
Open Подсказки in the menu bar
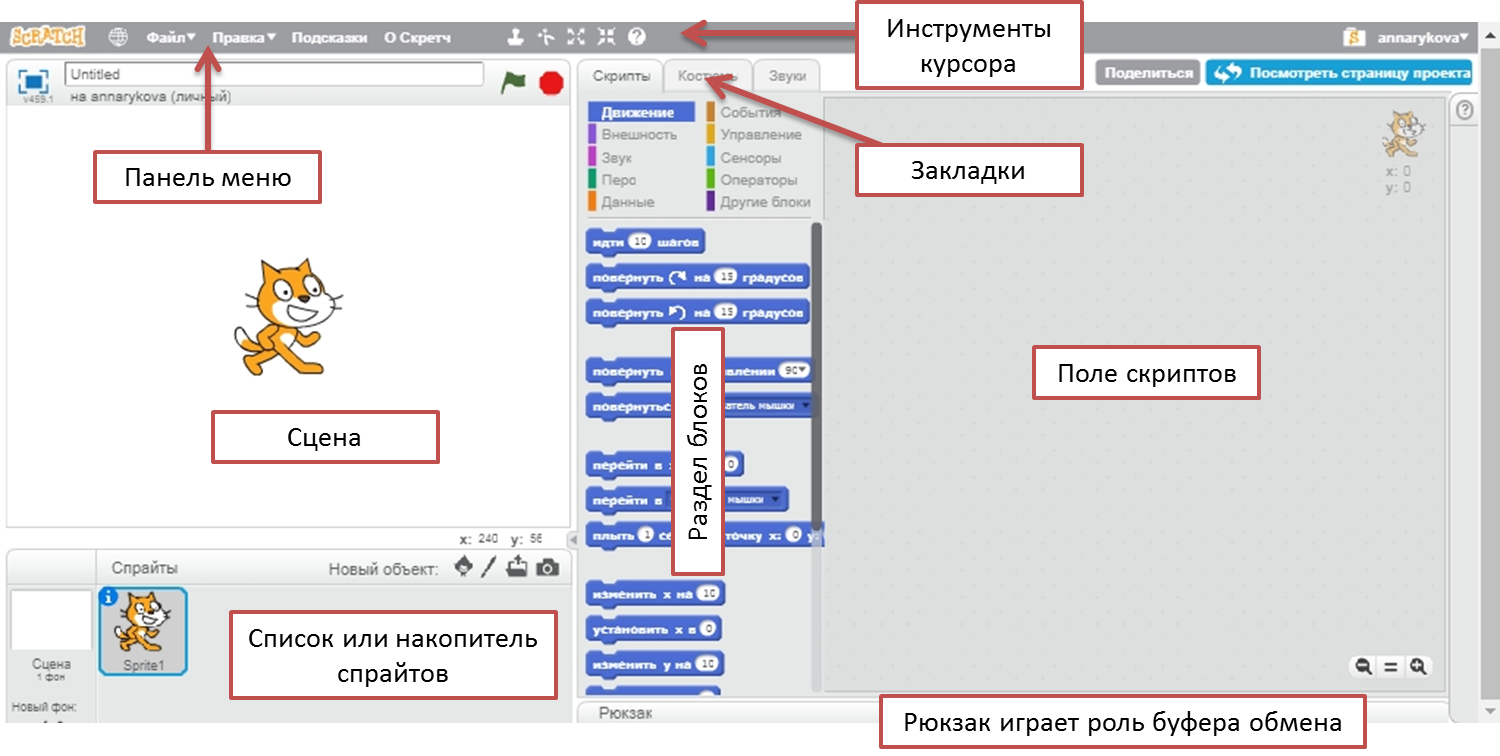tap(329, 37)
